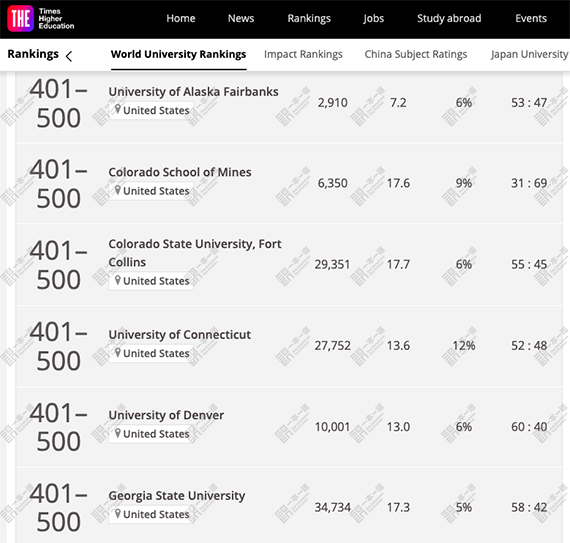
Task: Click location pin icon under University of Denver
Action: pyautogui.click(x=118, y=433)
